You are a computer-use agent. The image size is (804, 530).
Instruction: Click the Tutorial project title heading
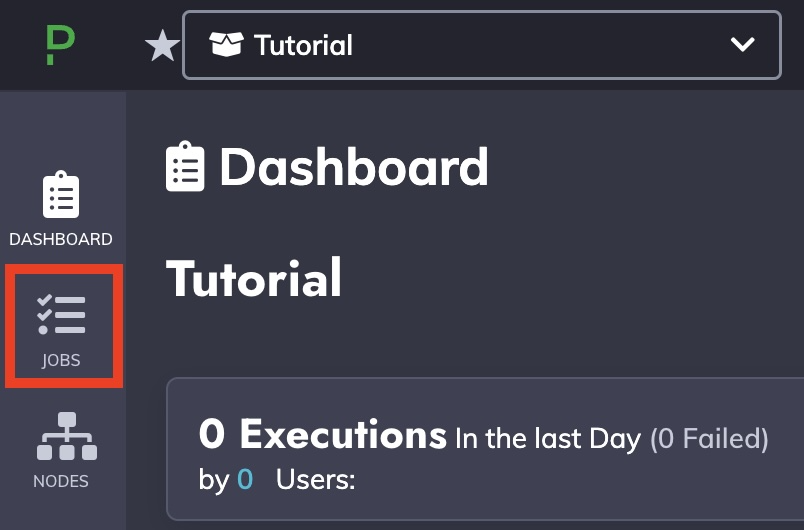pyautogui.click(x=254, y=279)
